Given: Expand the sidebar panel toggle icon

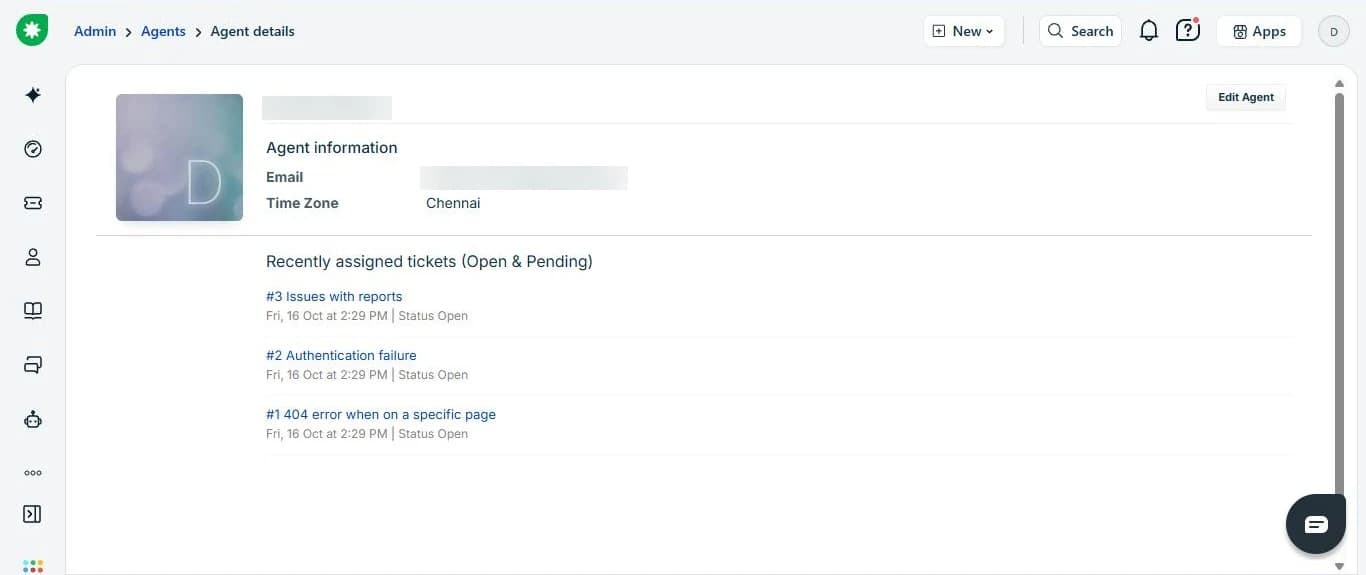Looking at the screenshot, I should 33,514.
